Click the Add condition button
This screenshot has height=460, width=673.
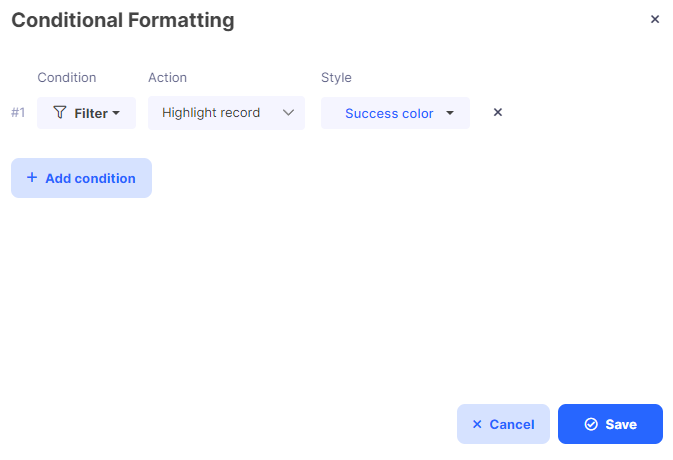82,178
